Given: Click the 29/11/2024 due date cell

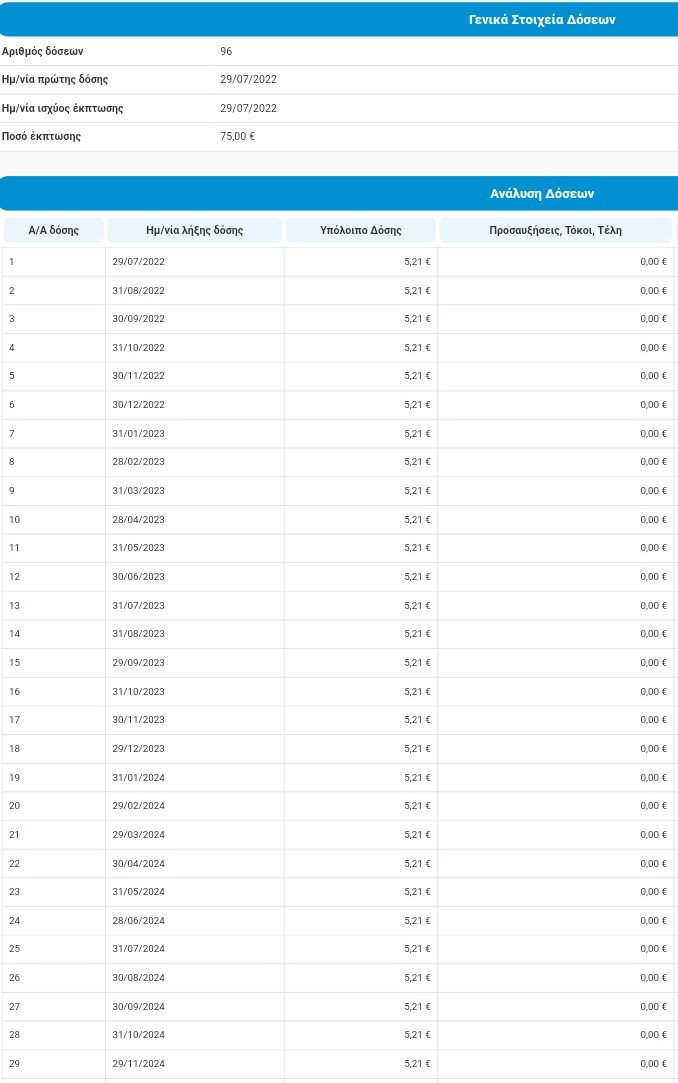Looking at the screenshot, I should [138, 1063].
